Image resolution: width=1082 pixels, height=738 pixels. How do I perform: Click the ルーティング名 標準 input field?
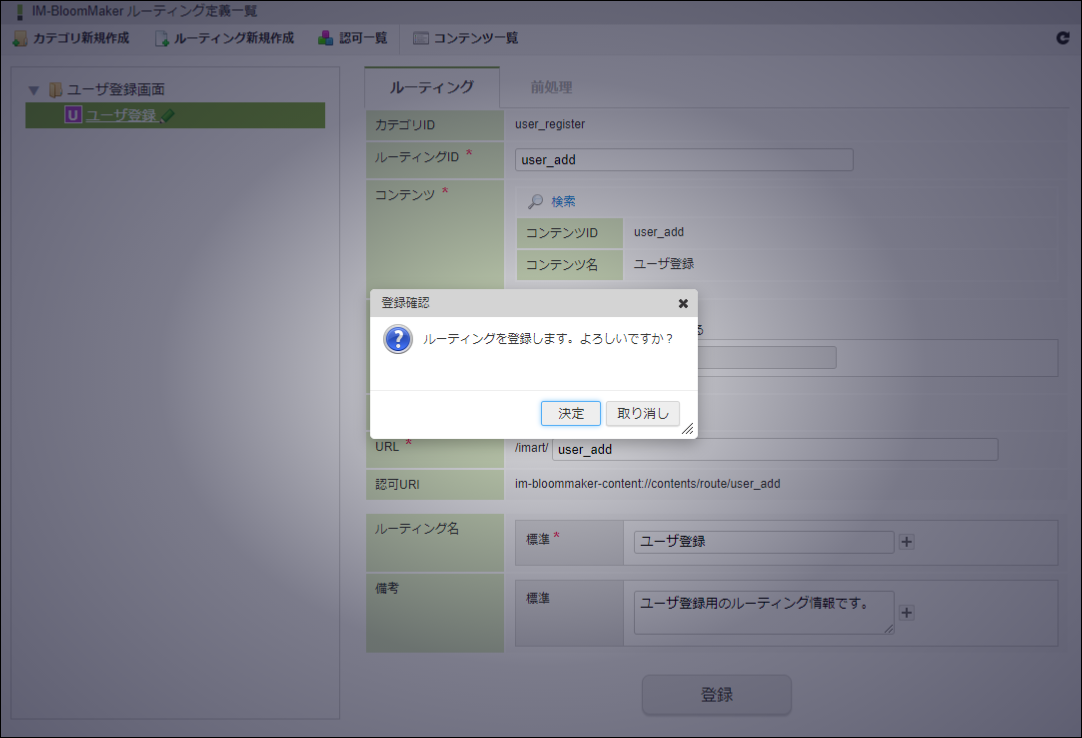(x=764, y=542)
